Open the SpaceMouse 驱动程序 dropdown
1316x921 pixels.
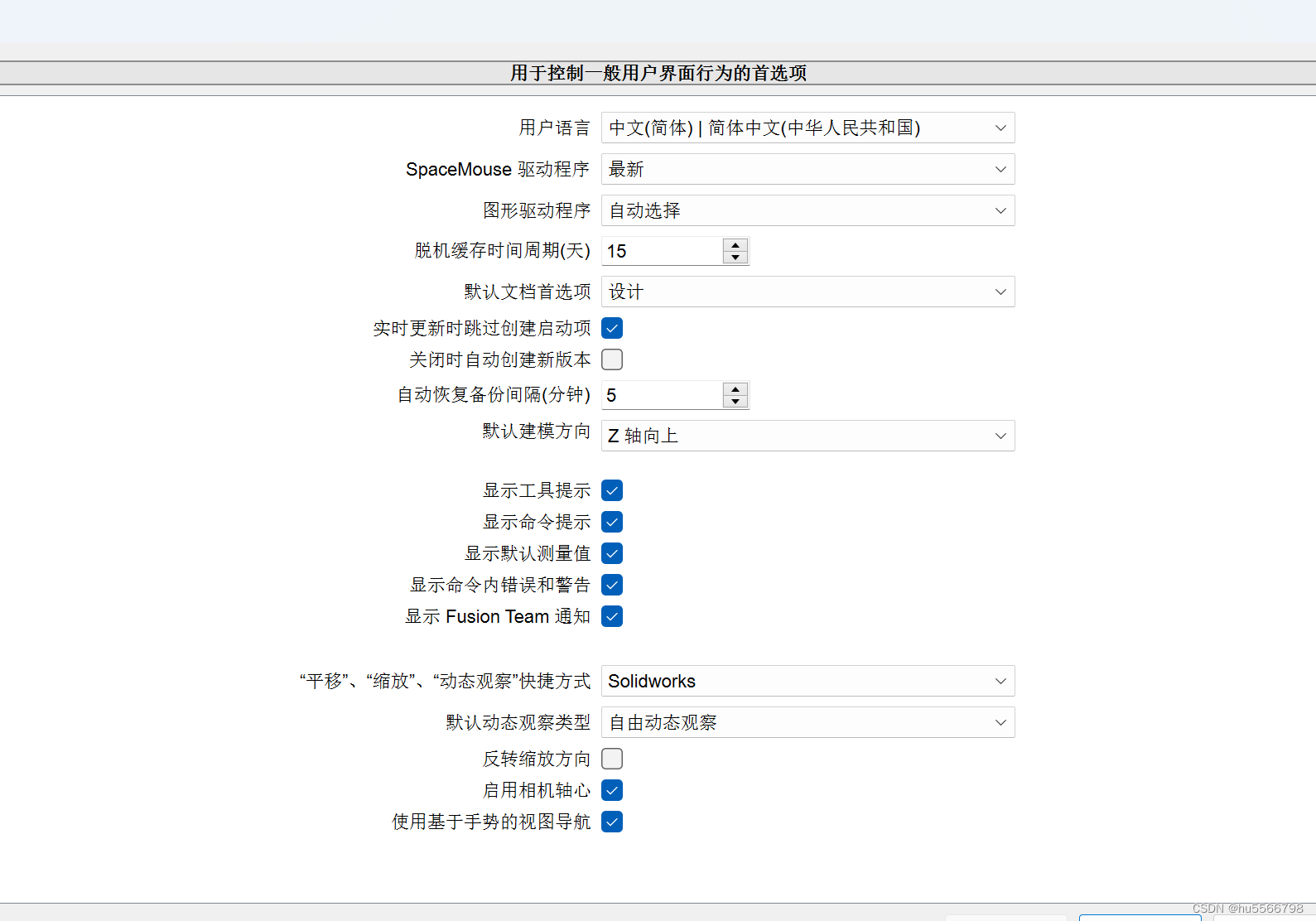(807, 169)
